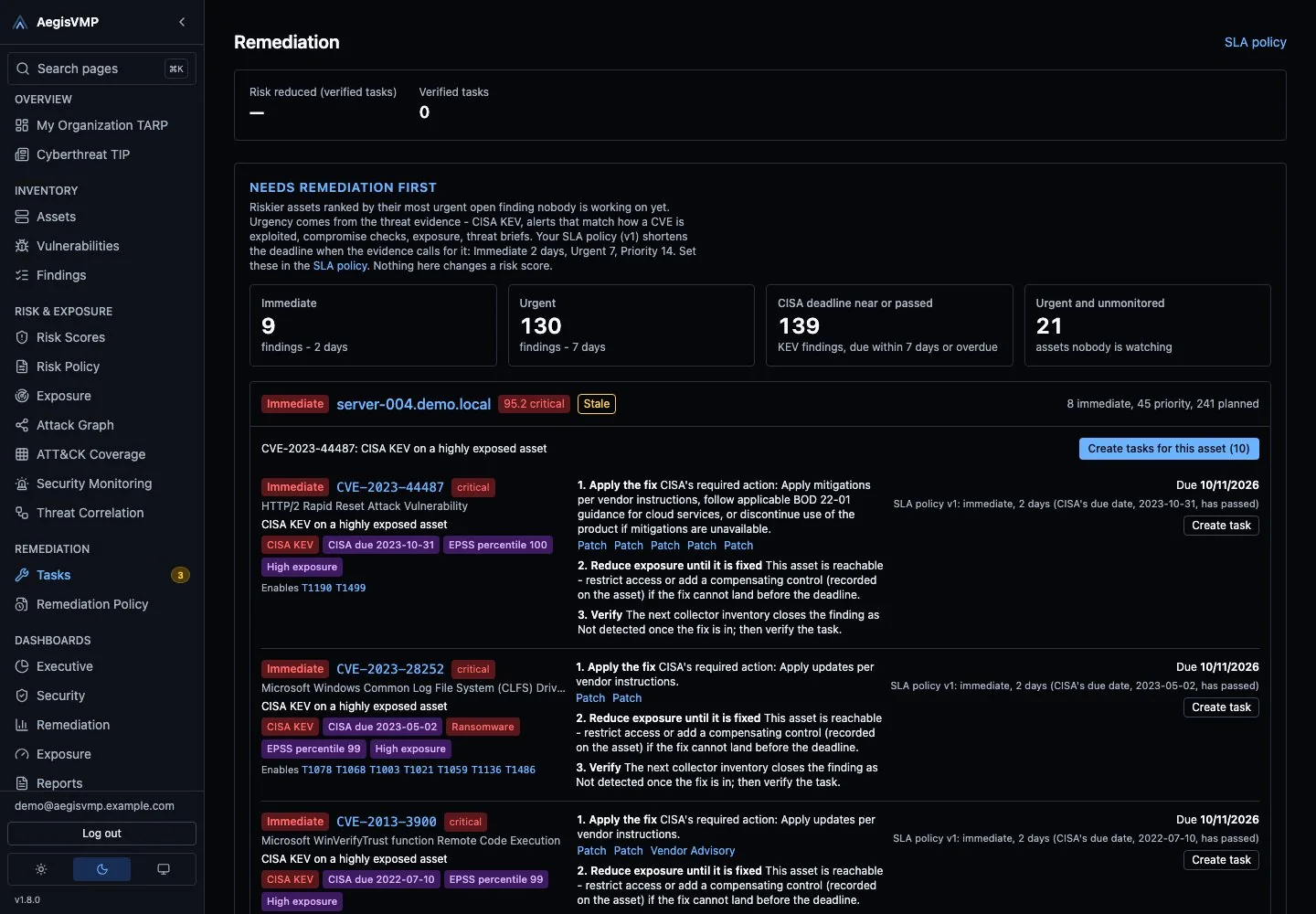Click the ATT&CK Coverage grid icon
1316x914 pixels.
(22, 454)
